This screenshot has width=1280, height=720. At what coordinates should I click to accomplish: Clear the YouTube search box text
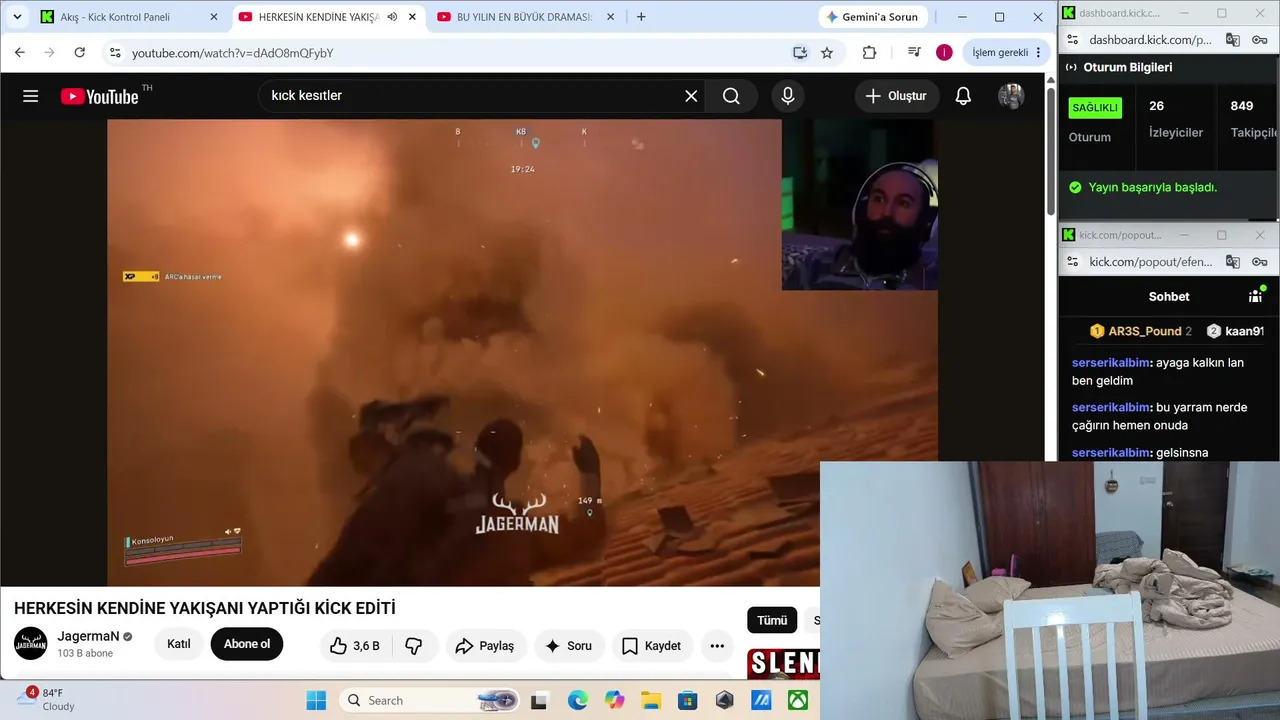[691, 96]
